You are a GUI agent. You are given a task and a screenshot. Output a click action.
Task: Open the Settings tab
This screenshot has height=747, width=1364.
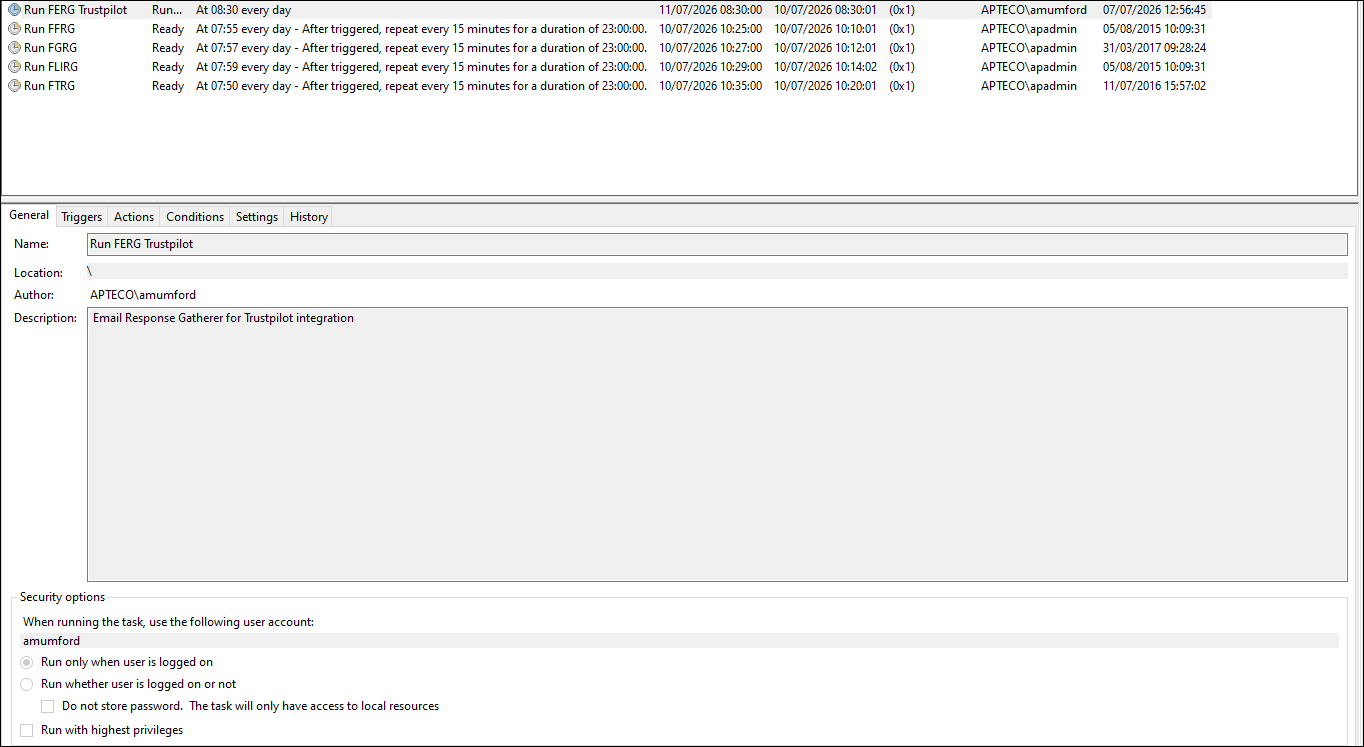[257, 217]
